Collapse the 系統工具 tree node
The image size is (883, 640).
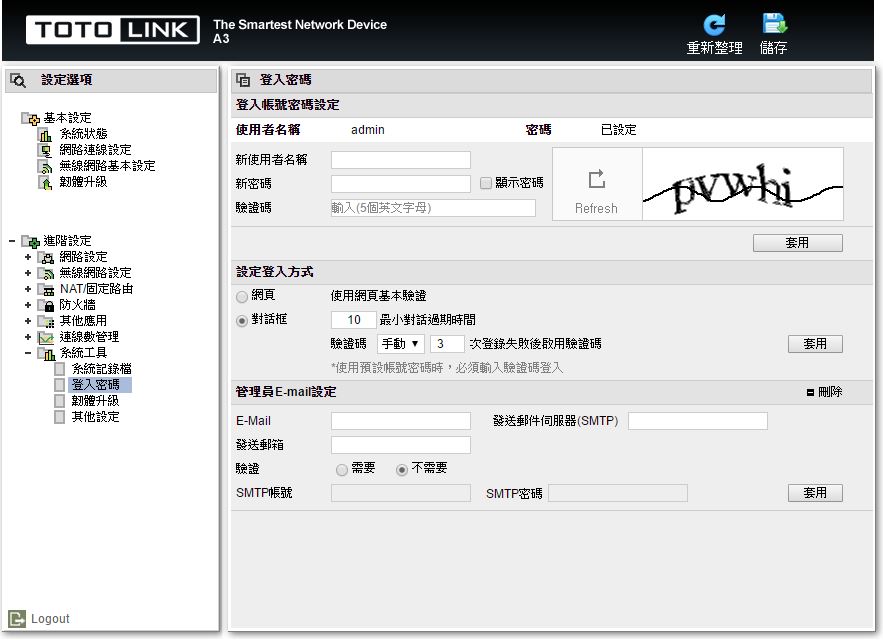[28, 353]
